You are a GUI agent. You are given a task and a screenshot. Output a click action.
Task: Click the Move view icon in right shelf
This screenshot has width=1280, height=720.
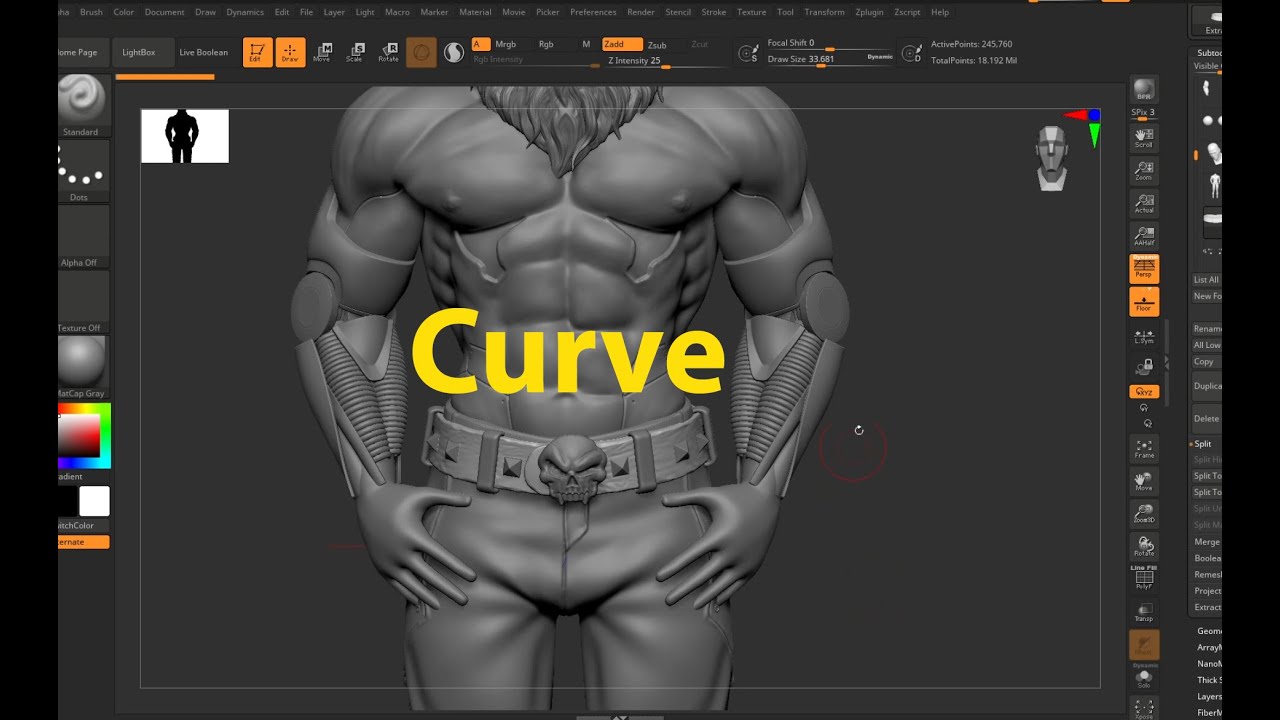click(1144, 482)
